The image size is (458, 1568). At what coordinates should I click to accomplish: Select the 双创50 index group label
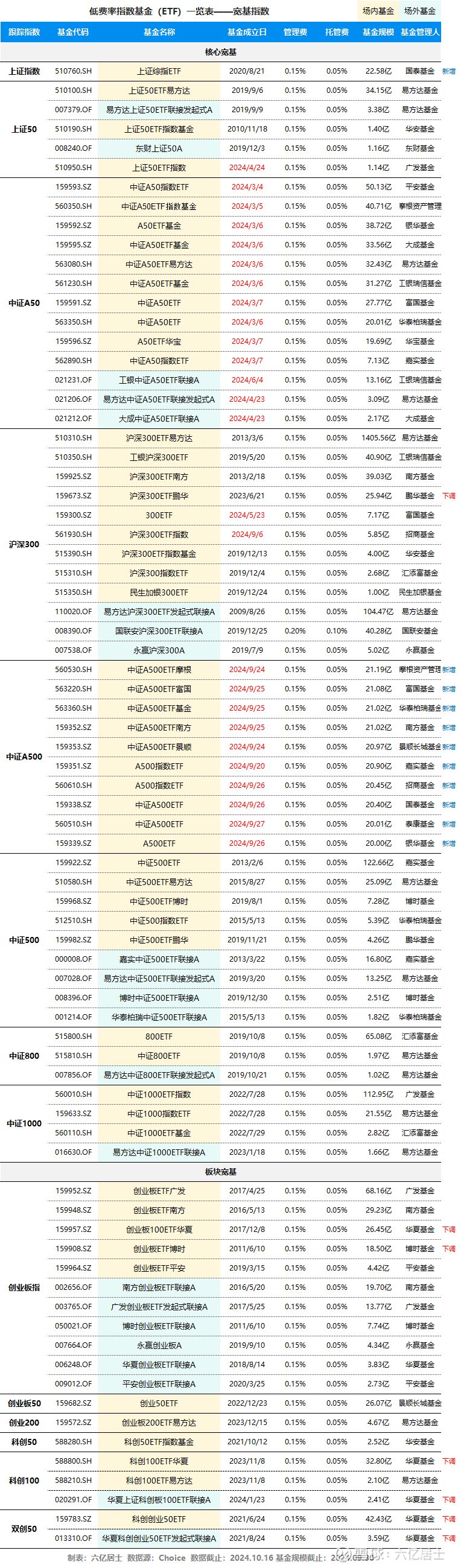(x=24, y=1528)
